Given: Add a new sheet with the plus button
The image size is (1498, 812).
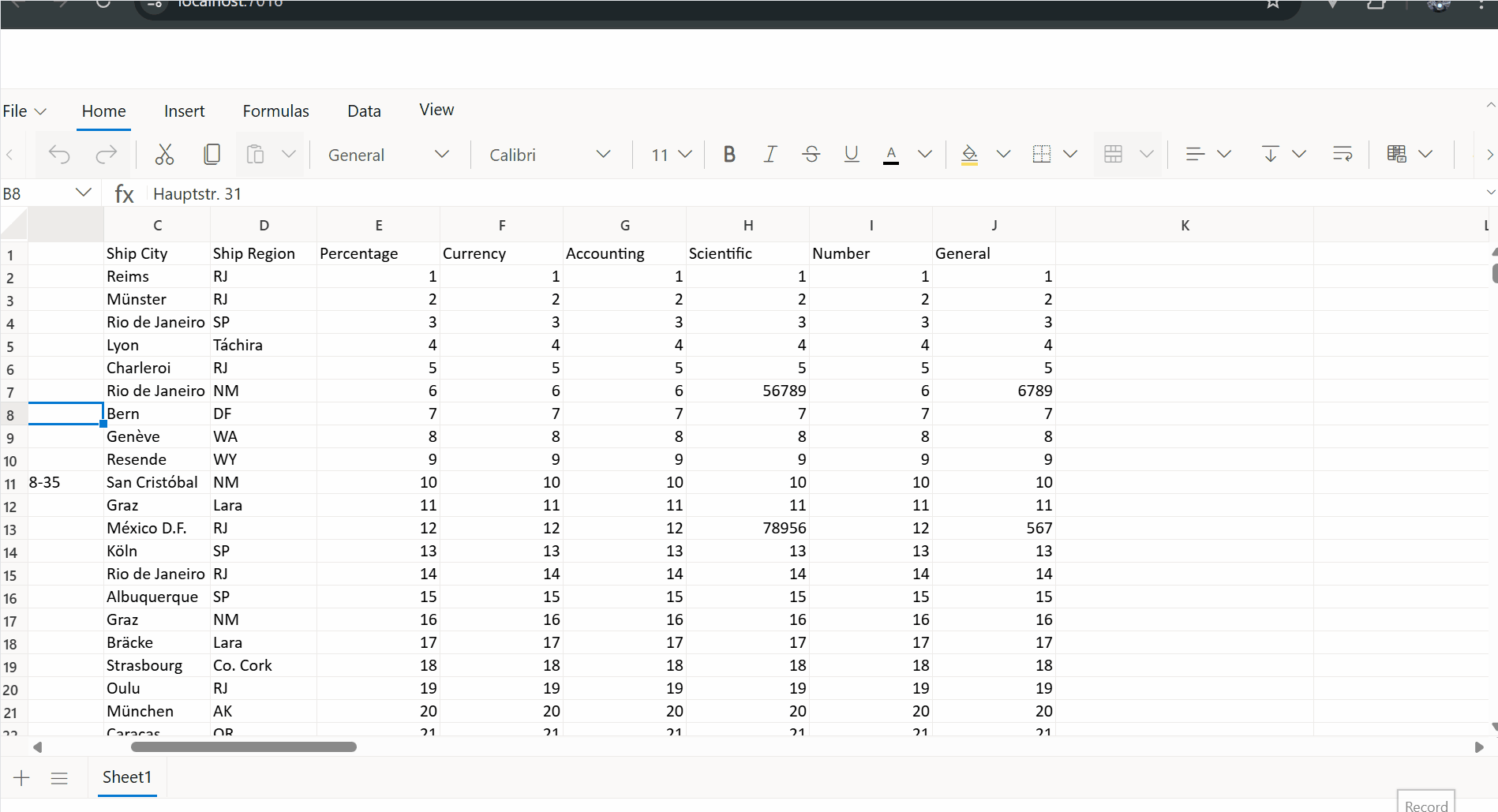Looking at the screenshot, I should pos(21,777).
